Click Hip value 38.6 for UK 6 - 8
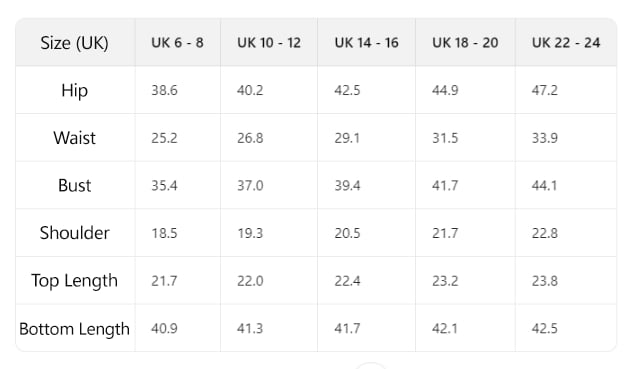 click(164, 90)
